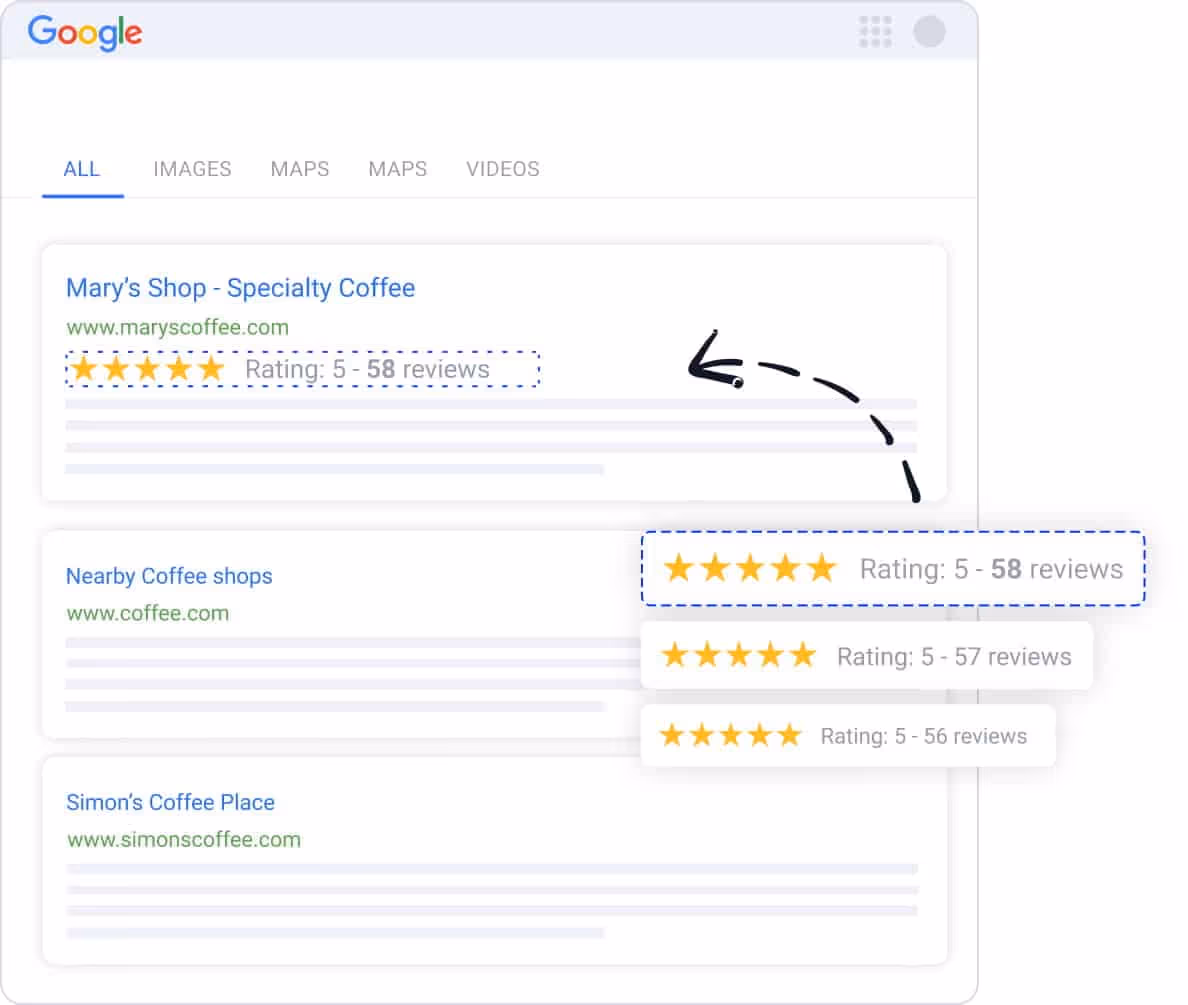Open the Google apps grid icon
Image resolution: width=1188 pixels, height=1005 pixels.
[876, 32]
